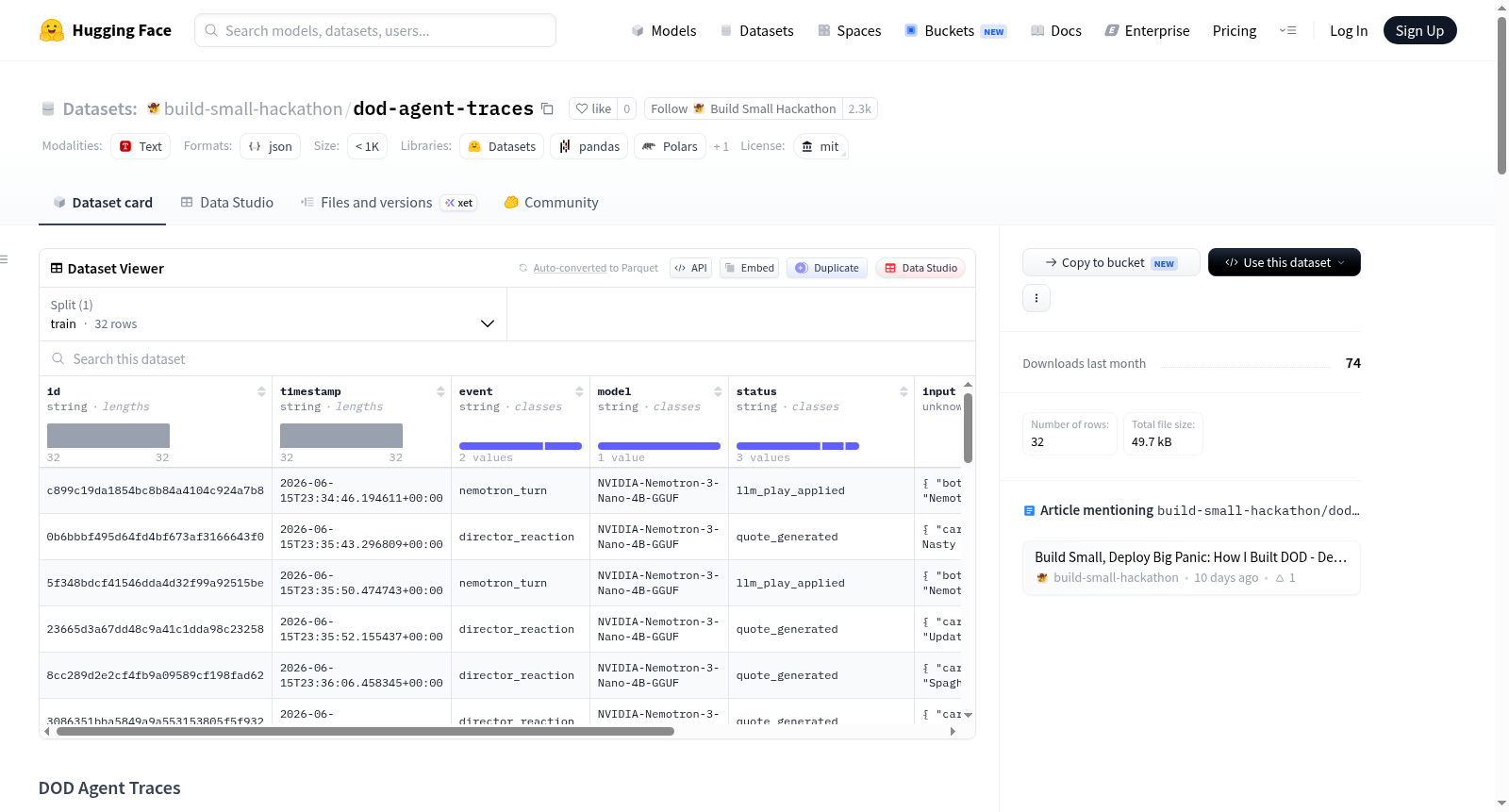This screenshot has width=1509, height=812.
Task: Open Buckets in top navigation
Action: [x=955, y=30]
